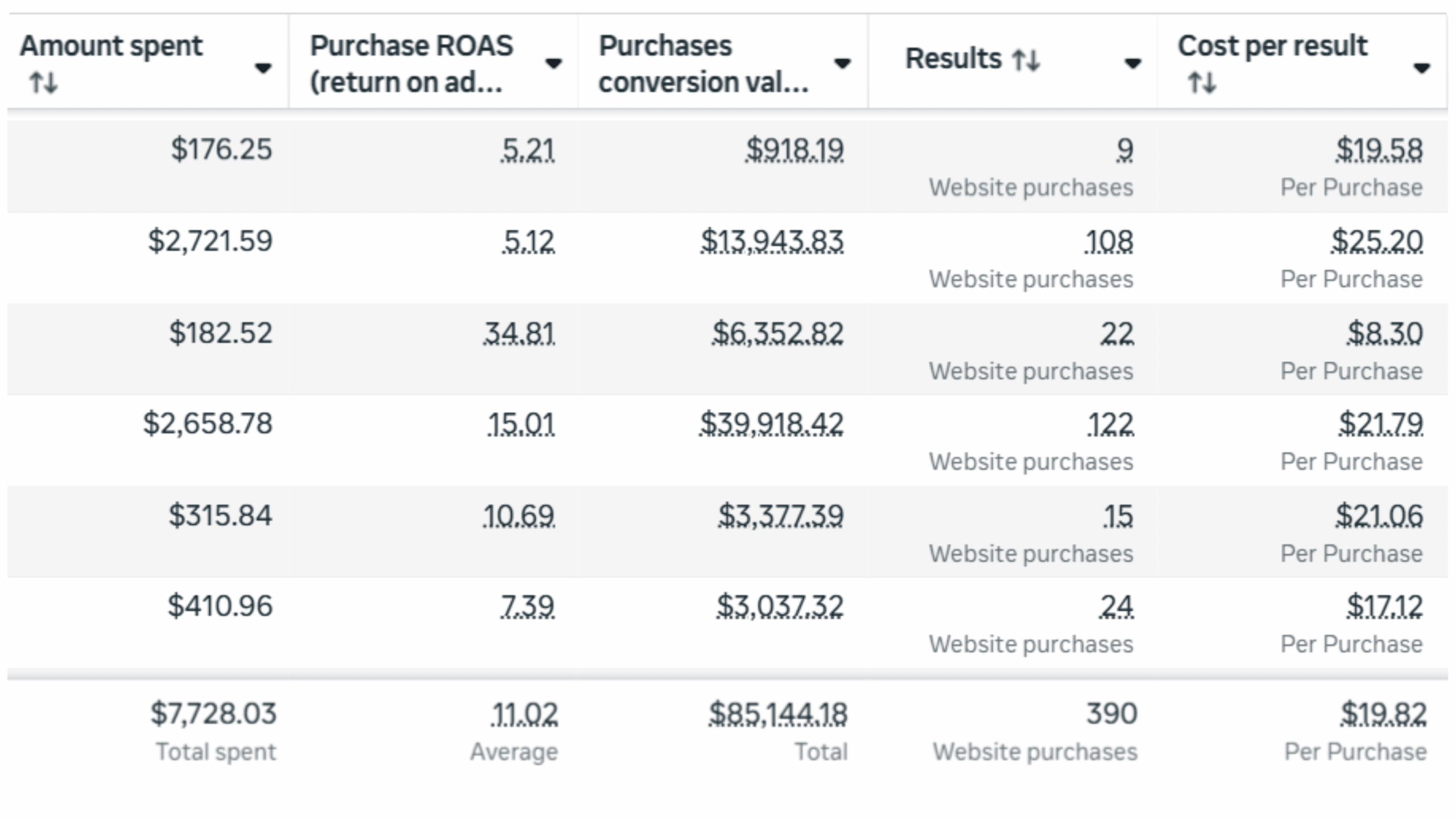The width and height of the screenshot is (1456, 819).
Task: Click the 11.02 average ROAS total
Action: (x=524, y=714)
